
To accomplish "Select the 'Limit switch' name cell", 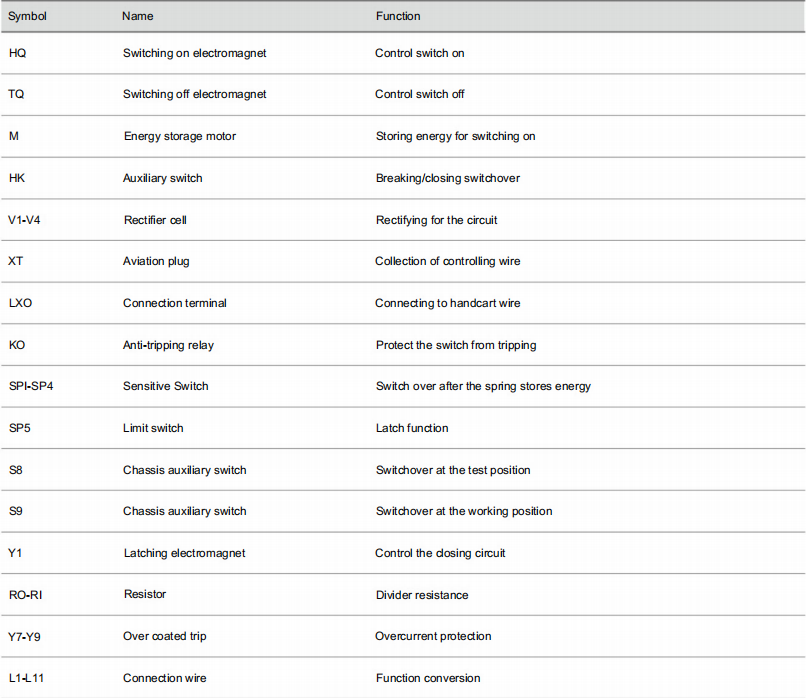I will tap(153, 428).
